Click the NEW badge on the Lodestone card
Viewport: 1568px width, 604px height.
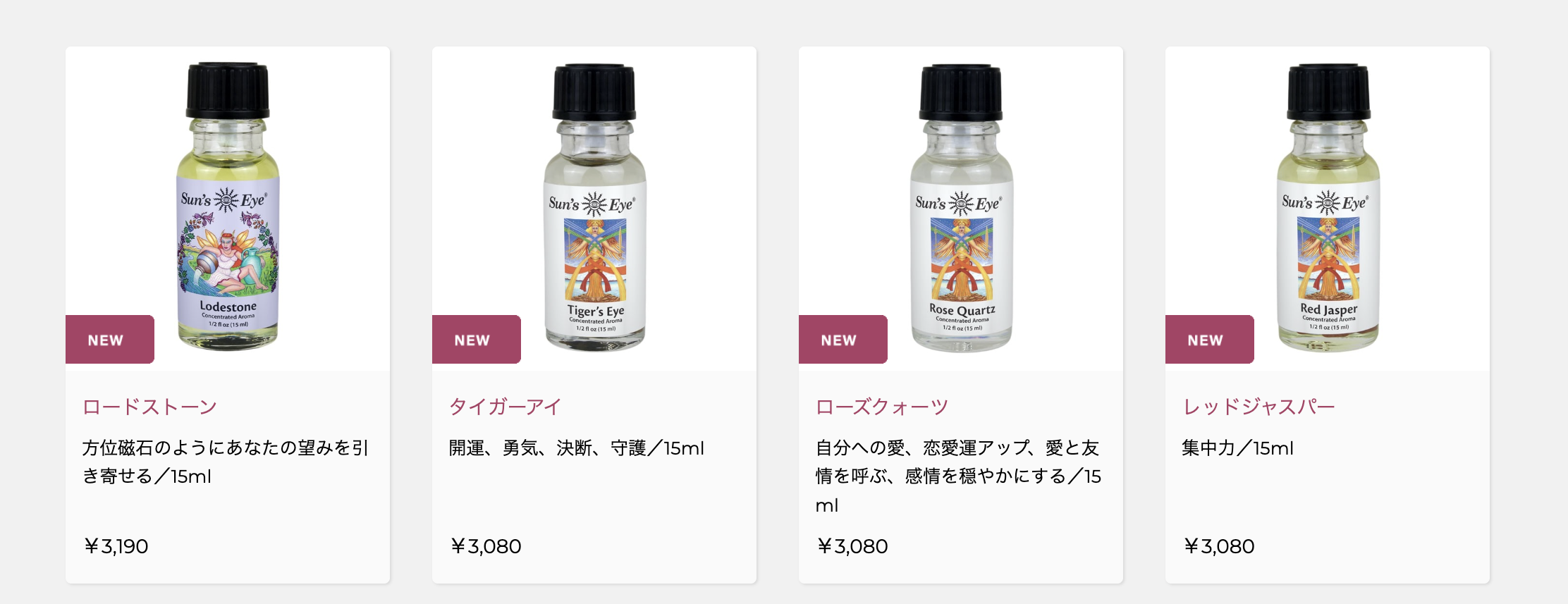(110, 340)
